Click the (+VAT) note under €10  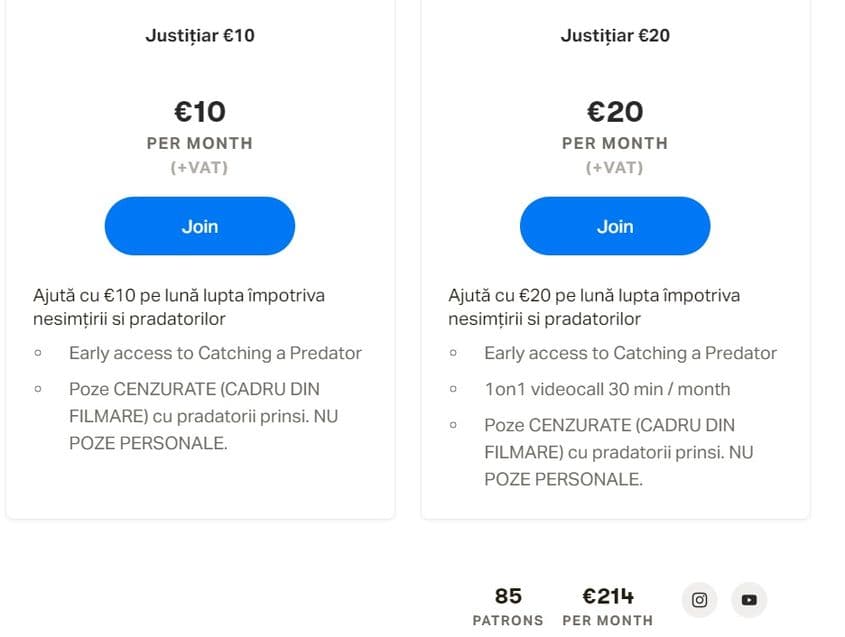[x=200, y=168]
